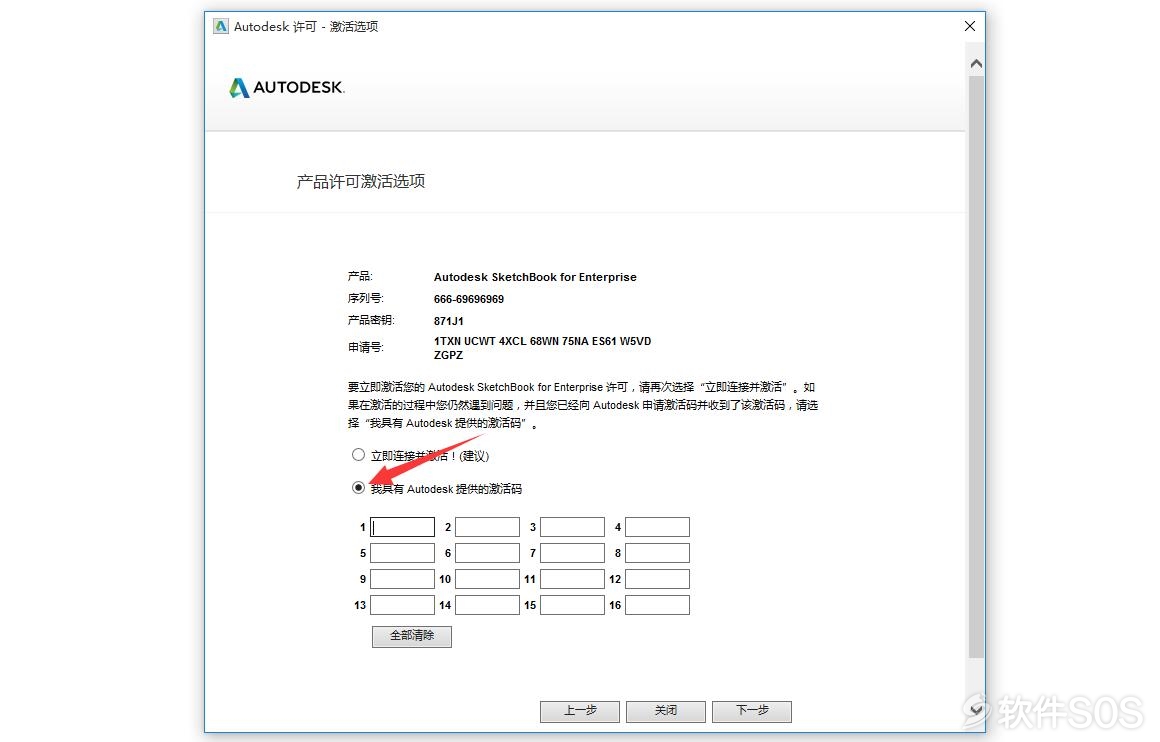Click the Autodesk title bar app icon
This screenshot has height=742, width=1160.
(220, 27)
